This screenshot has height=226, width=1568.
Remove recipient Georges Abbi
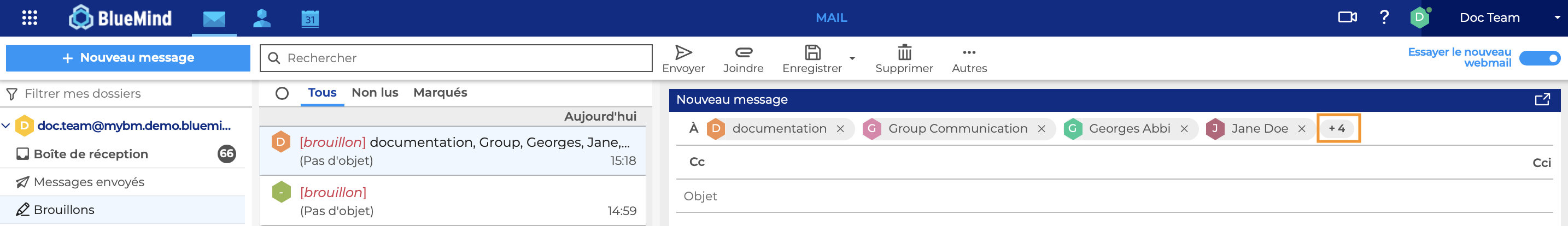(1184, 129)
